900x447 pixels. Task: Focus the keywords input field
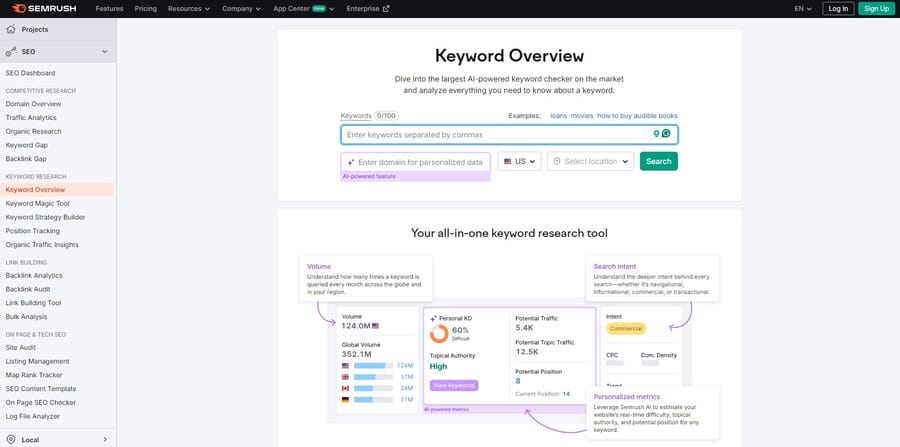coord(509,135)
